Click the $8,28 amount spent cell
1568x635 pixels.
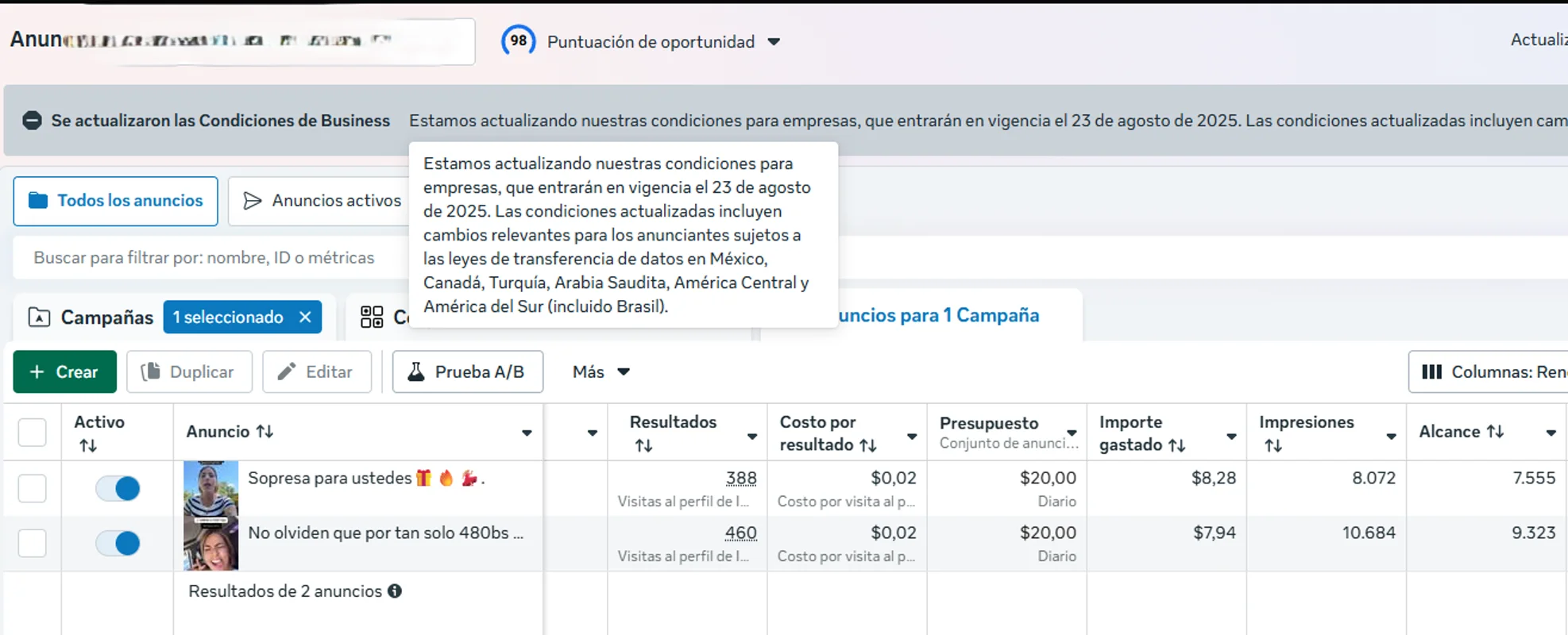coord(1214,478)
